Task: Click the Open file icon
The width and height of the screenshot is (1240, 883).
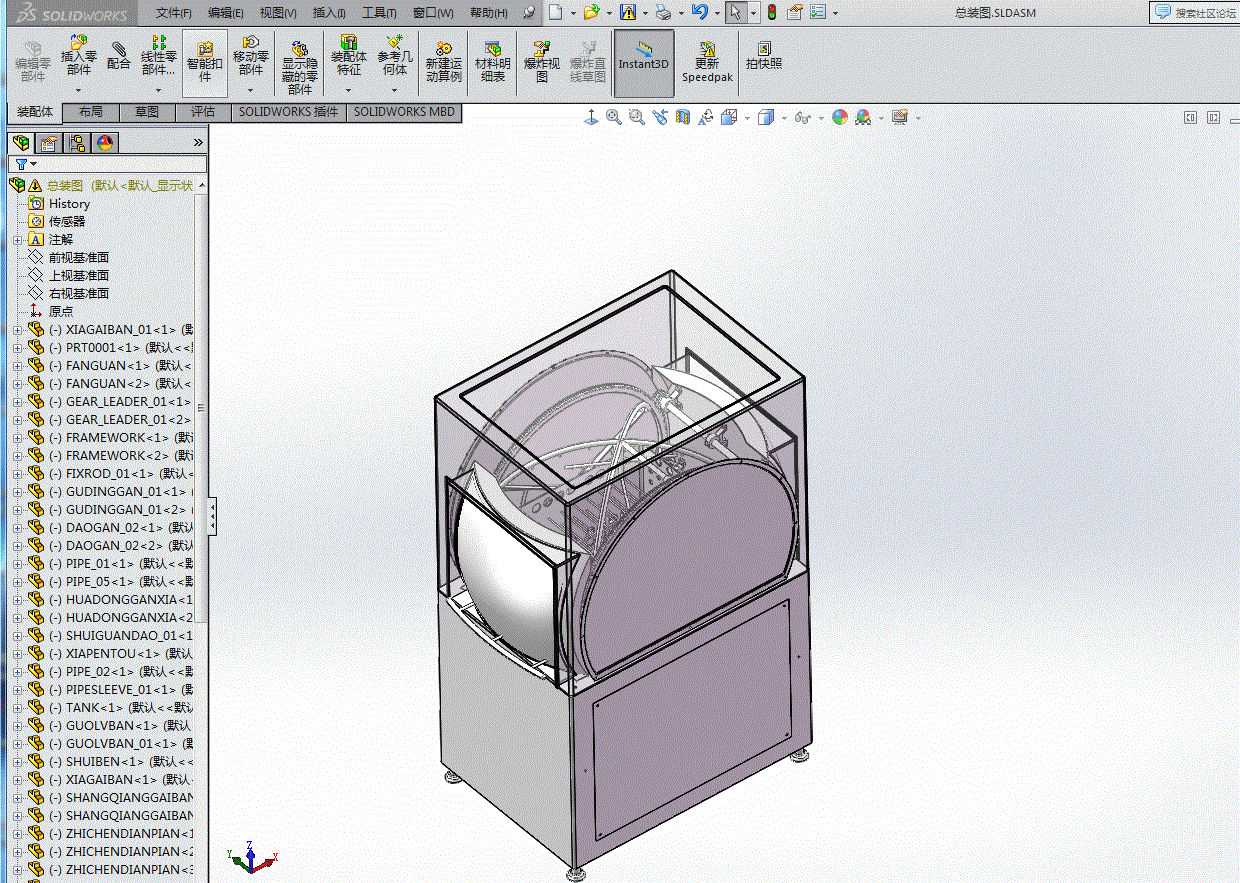Action: point(591,12)
